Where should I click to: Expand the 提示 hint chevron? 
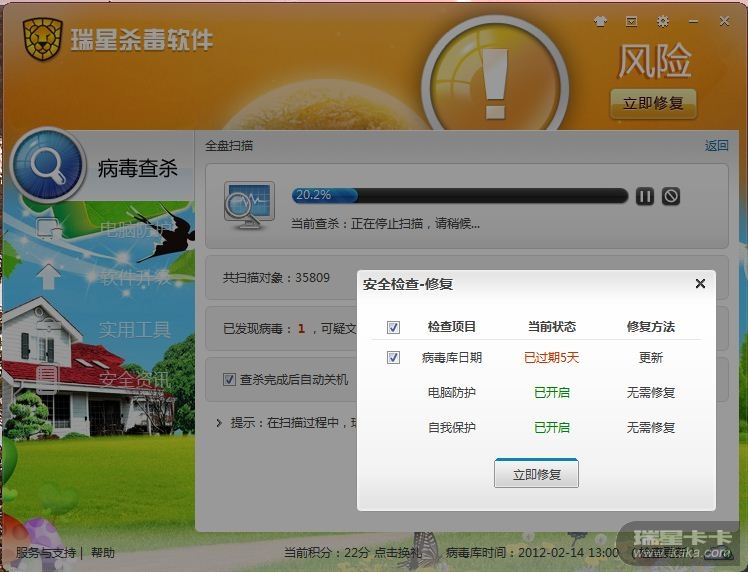click(x=219, y=423)
